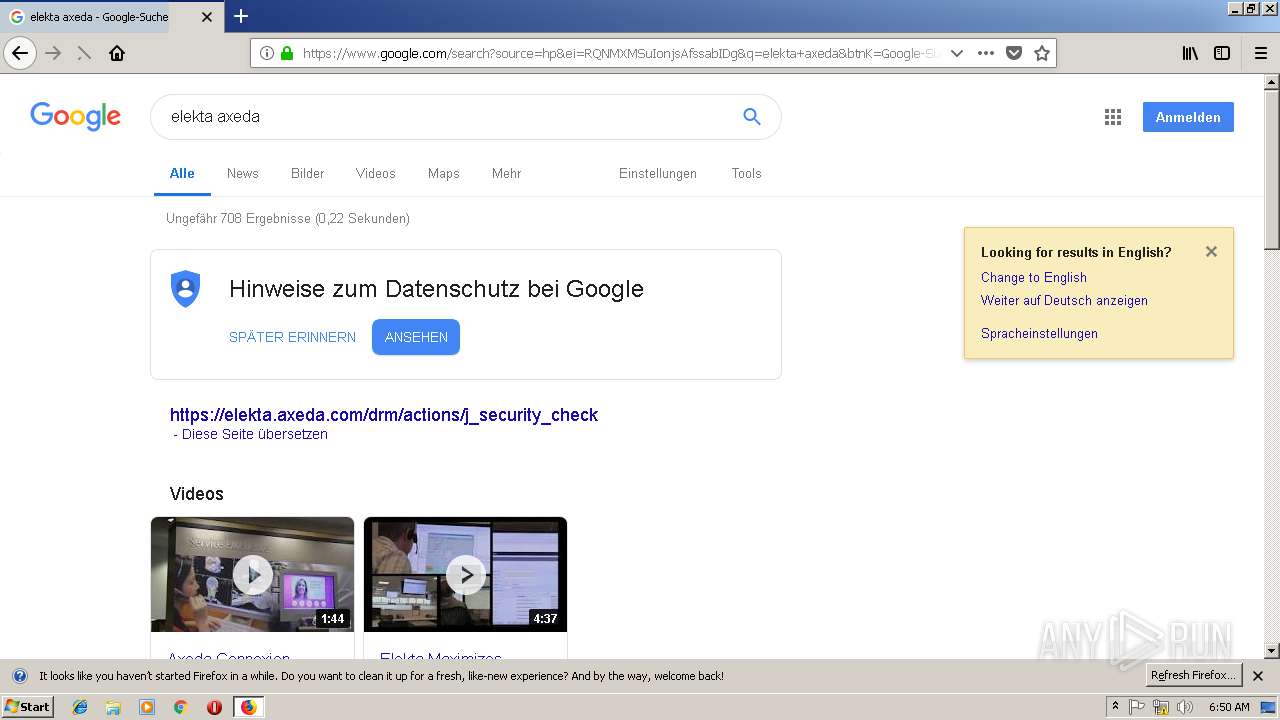Click the 6:50 AM clock

(1229, 707)
